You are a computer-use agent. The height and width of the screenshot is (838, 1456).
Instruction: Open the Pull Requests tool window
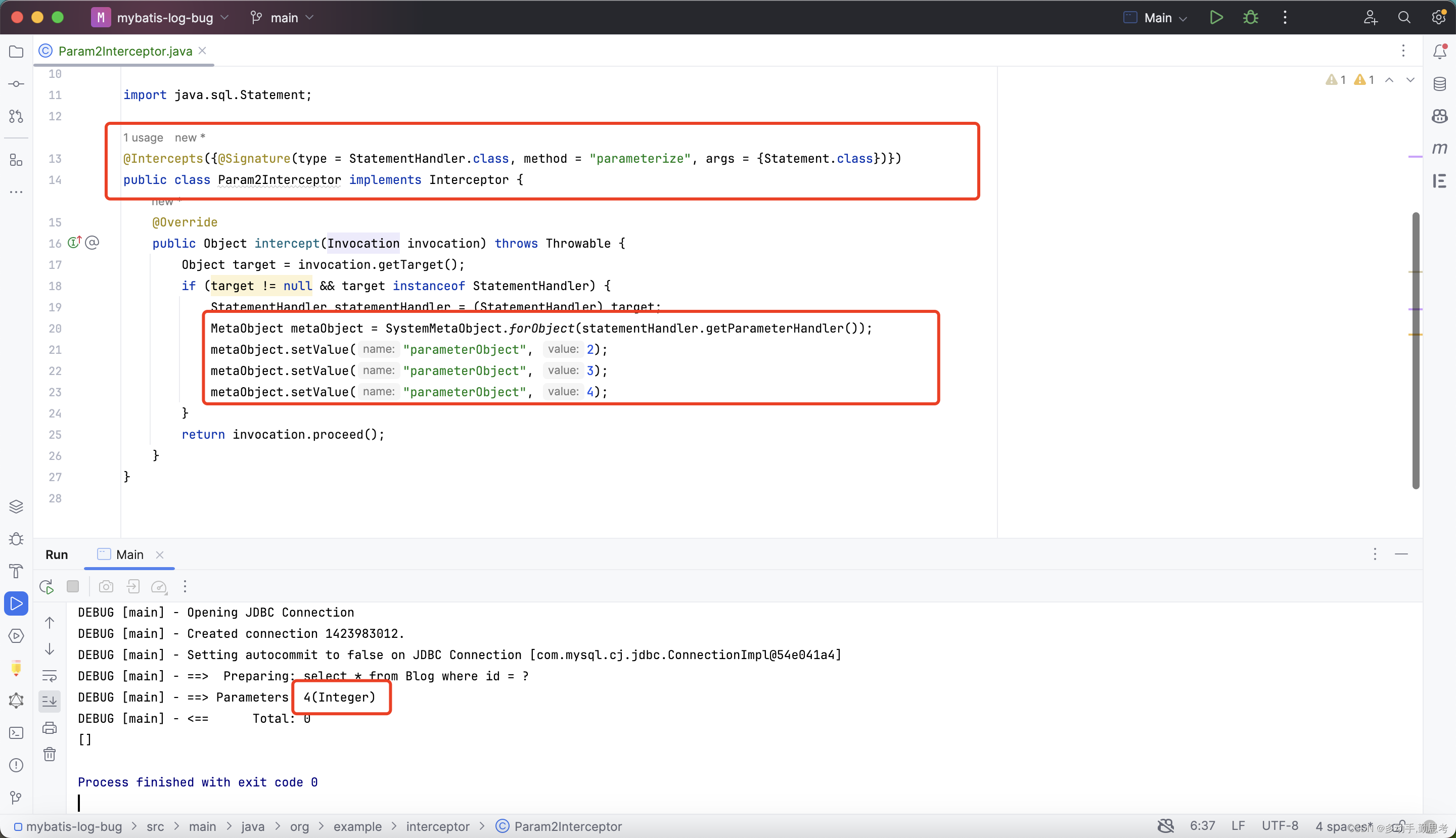click(16, 116)
